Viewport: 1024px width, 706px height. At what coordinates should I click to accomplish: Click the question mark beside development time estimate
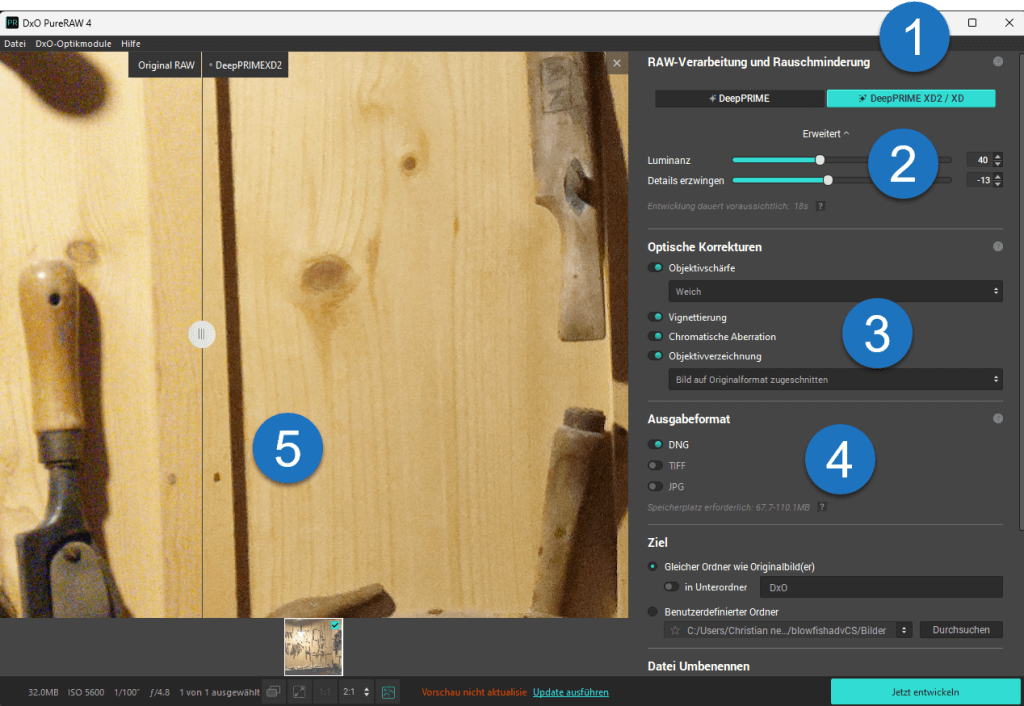tap(821, 206)
